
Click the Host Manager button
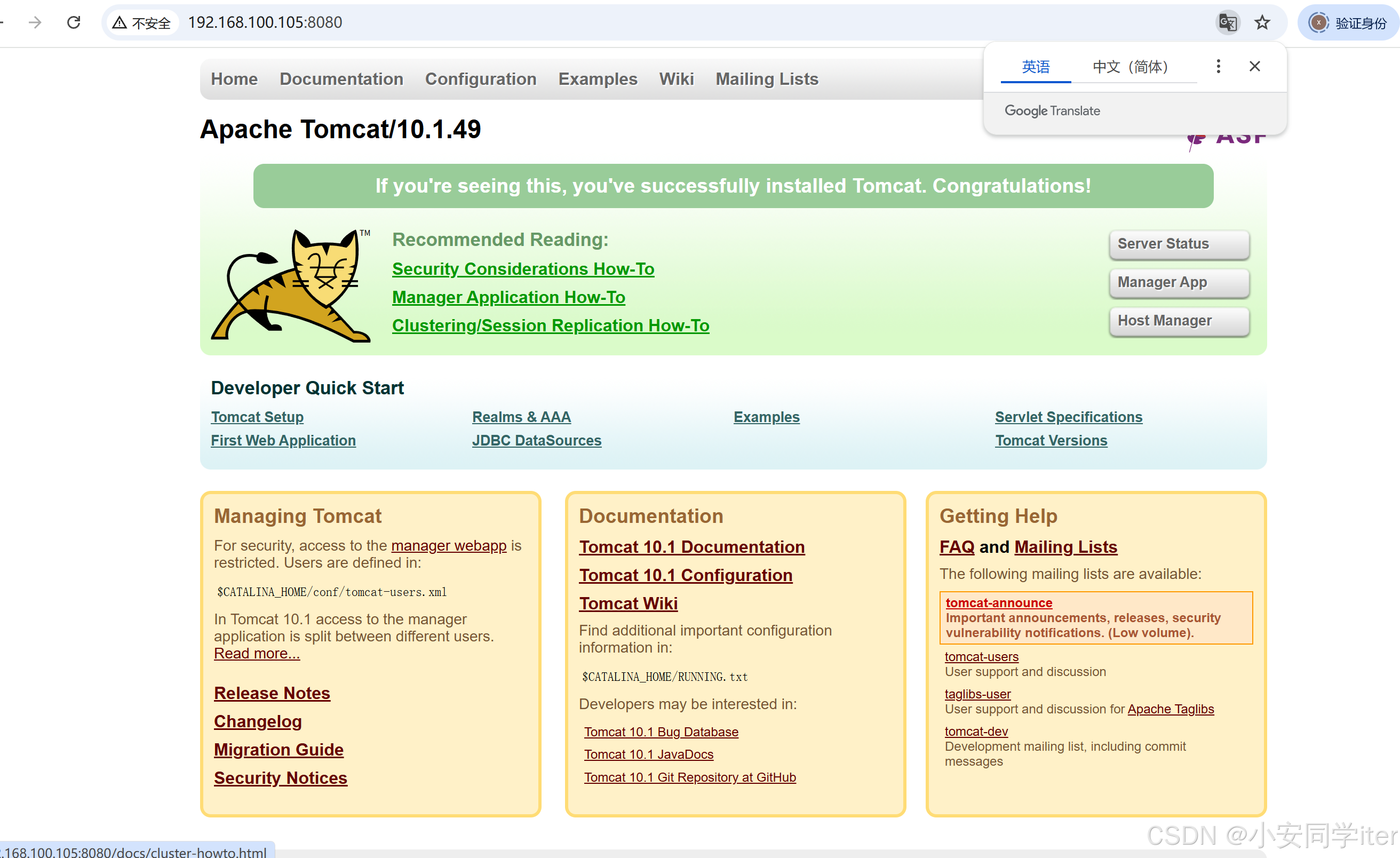1179,321
